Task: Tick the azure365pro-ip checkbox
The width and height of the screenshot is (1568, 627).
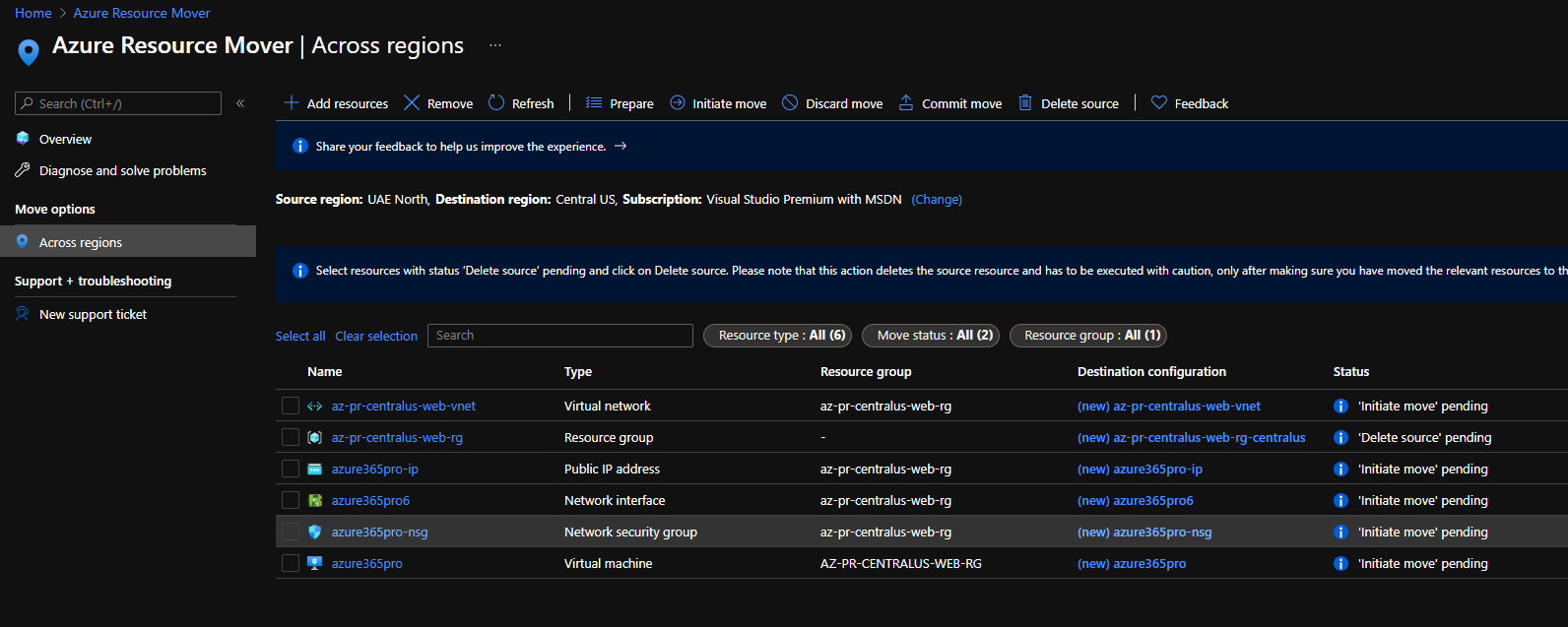Action: click(x=291, y=469)
